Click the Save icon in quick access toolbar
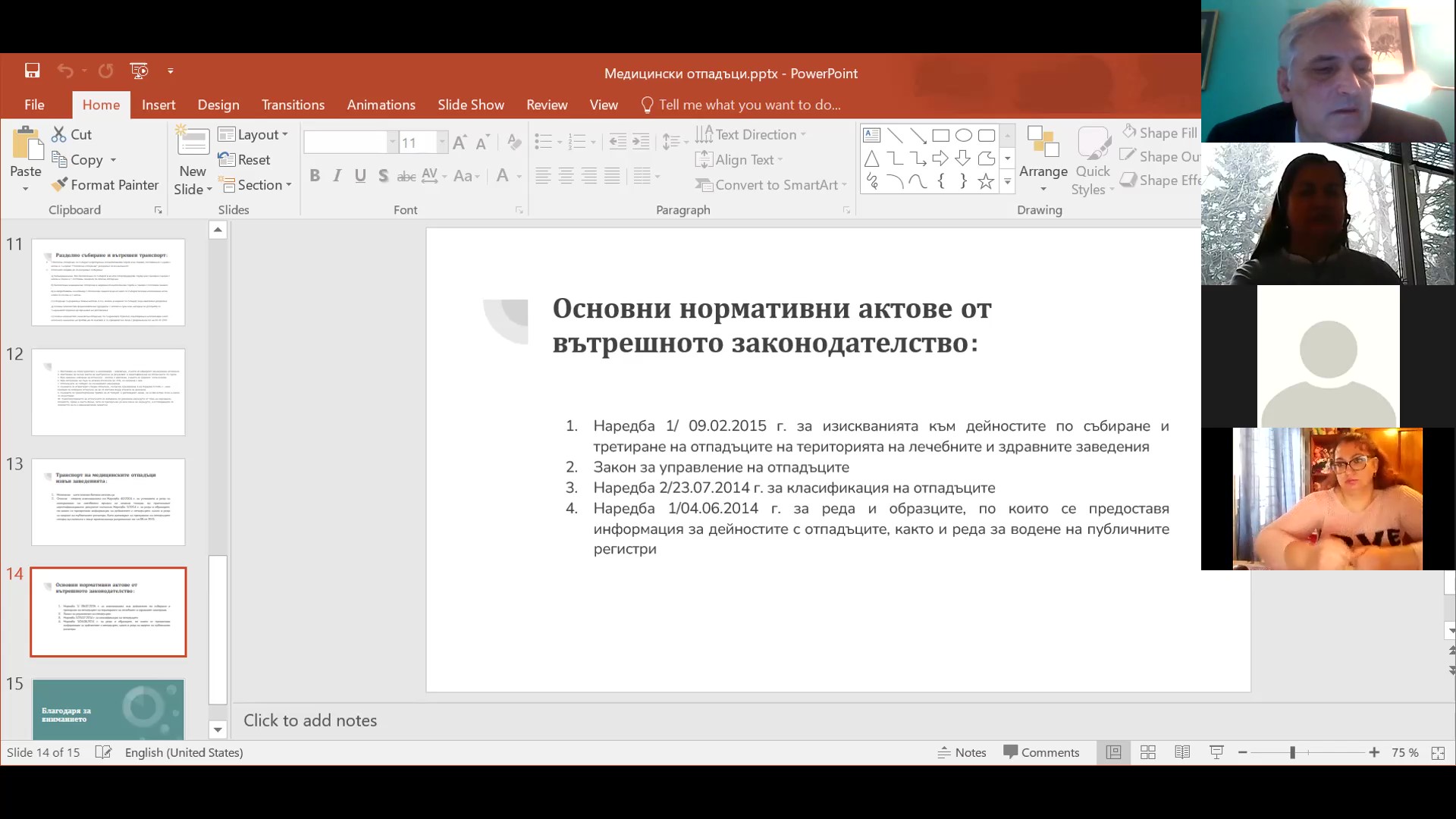 (32, 71)
